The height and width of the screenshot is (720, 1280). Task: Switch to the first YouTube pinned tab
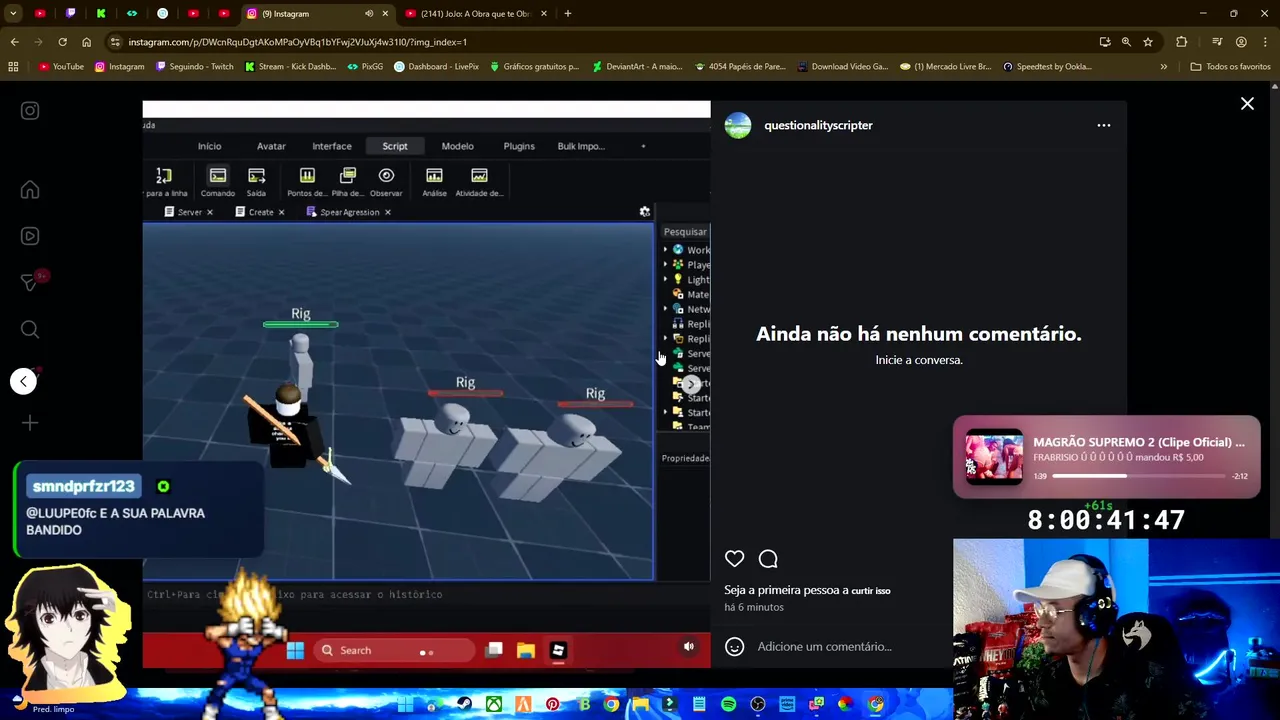[40, 14]
